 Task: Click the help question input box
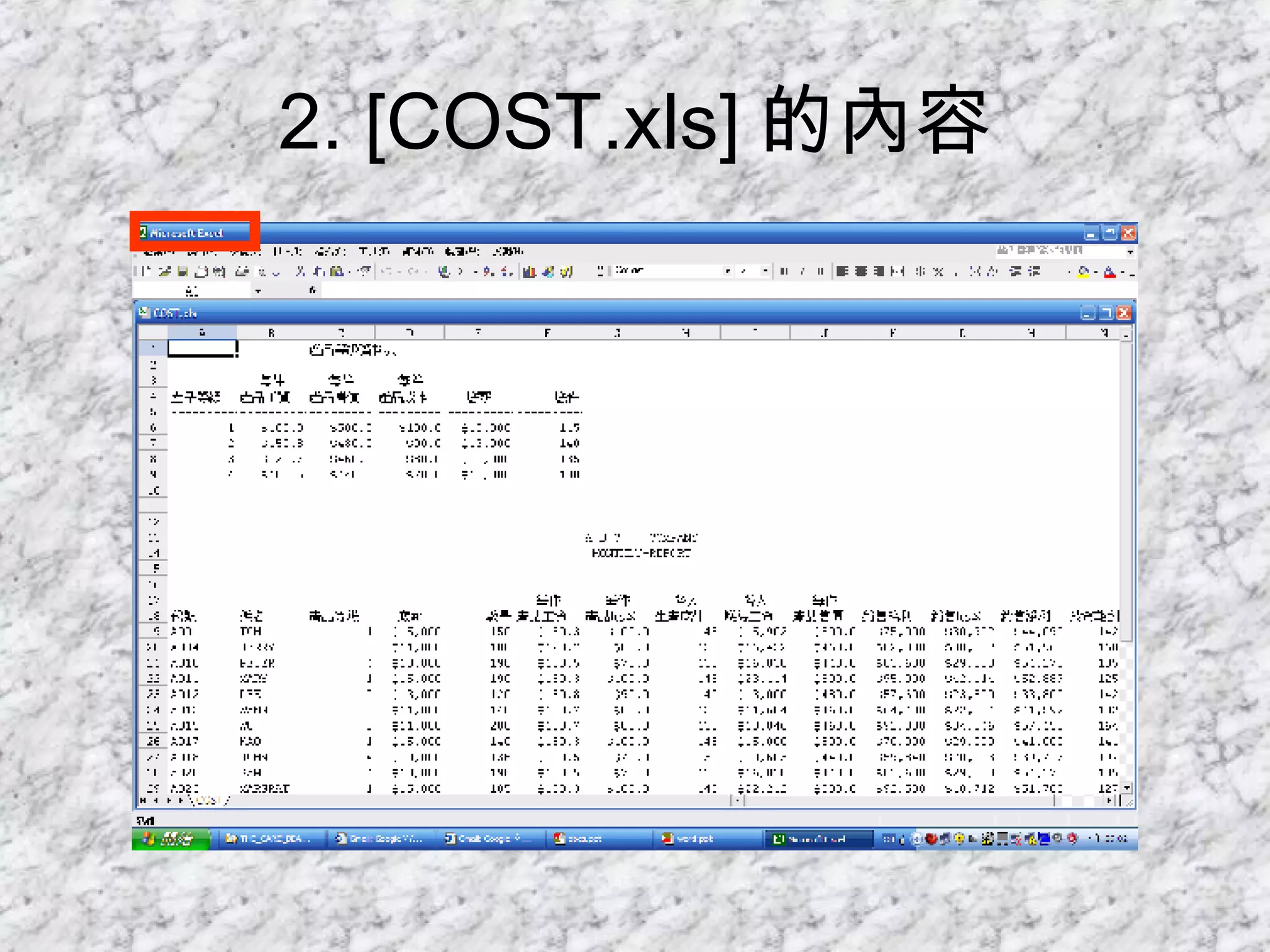[x=1060, y=251]
